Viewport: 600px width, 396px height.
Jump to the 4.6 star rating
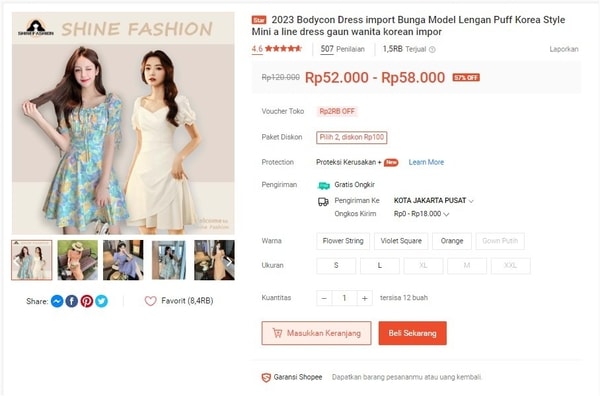click(x=276, y=49)
